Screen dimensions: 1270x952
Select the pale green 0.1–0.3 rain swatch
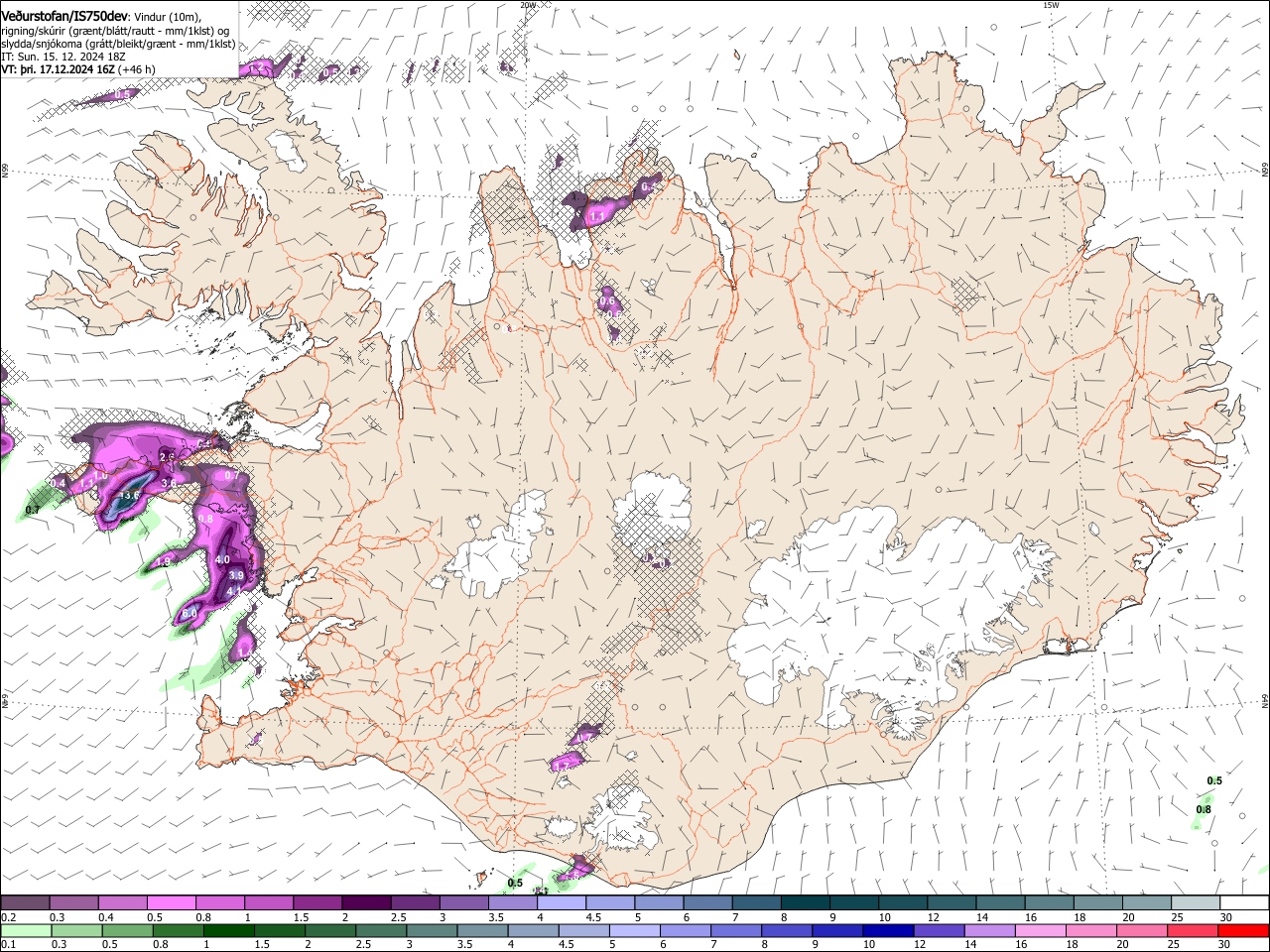[x=26, y=930]
